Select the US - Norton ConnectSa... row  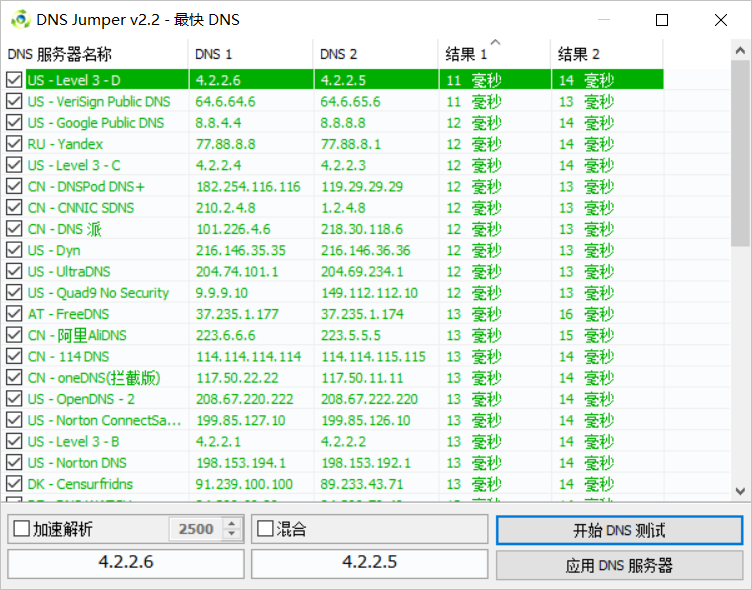(335, 420)
